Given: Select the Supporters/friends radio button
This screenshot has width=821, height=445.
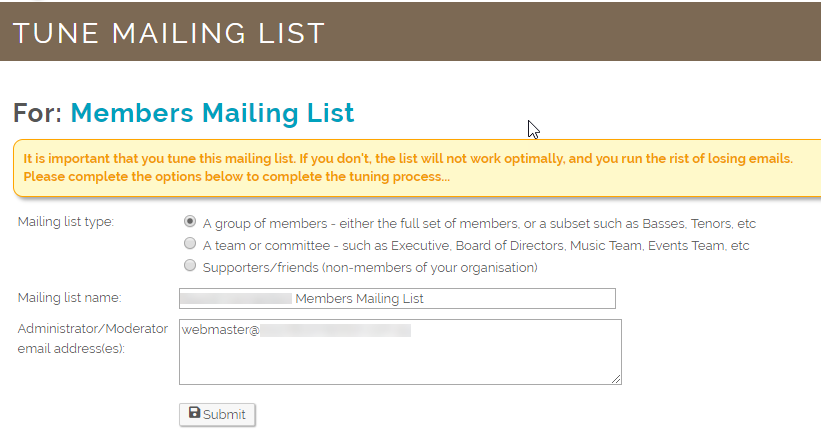Looking at the screenshot, I should (x=190, y=265).
